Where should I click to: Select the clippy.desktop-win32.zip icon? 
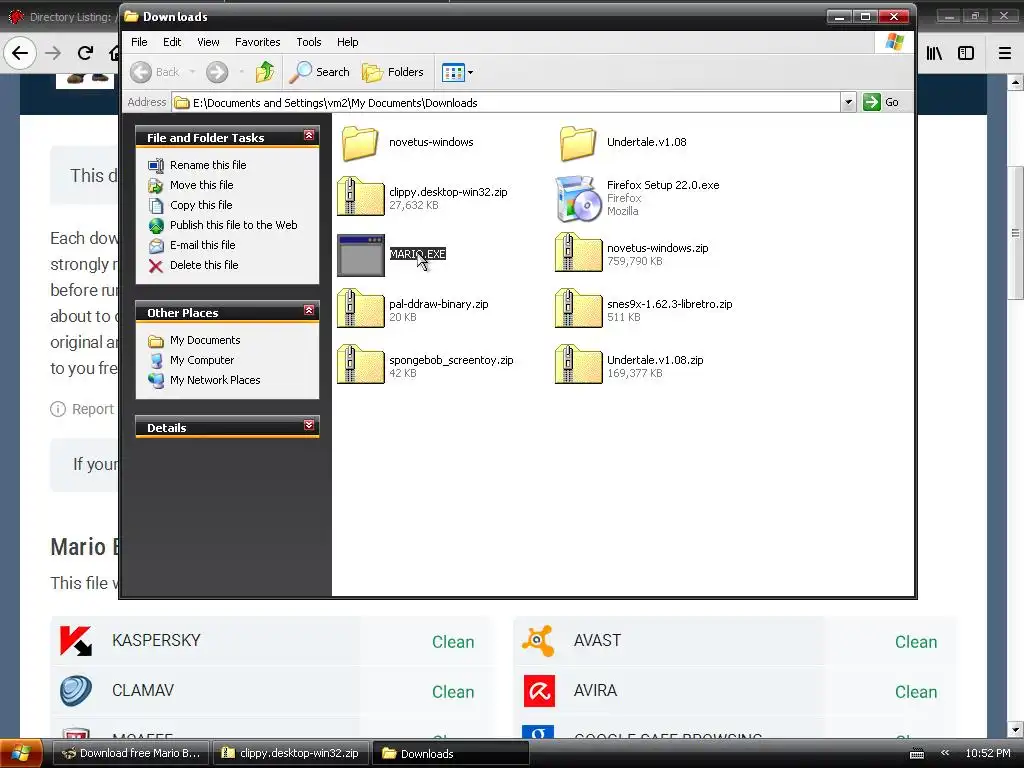pos(360,197)
